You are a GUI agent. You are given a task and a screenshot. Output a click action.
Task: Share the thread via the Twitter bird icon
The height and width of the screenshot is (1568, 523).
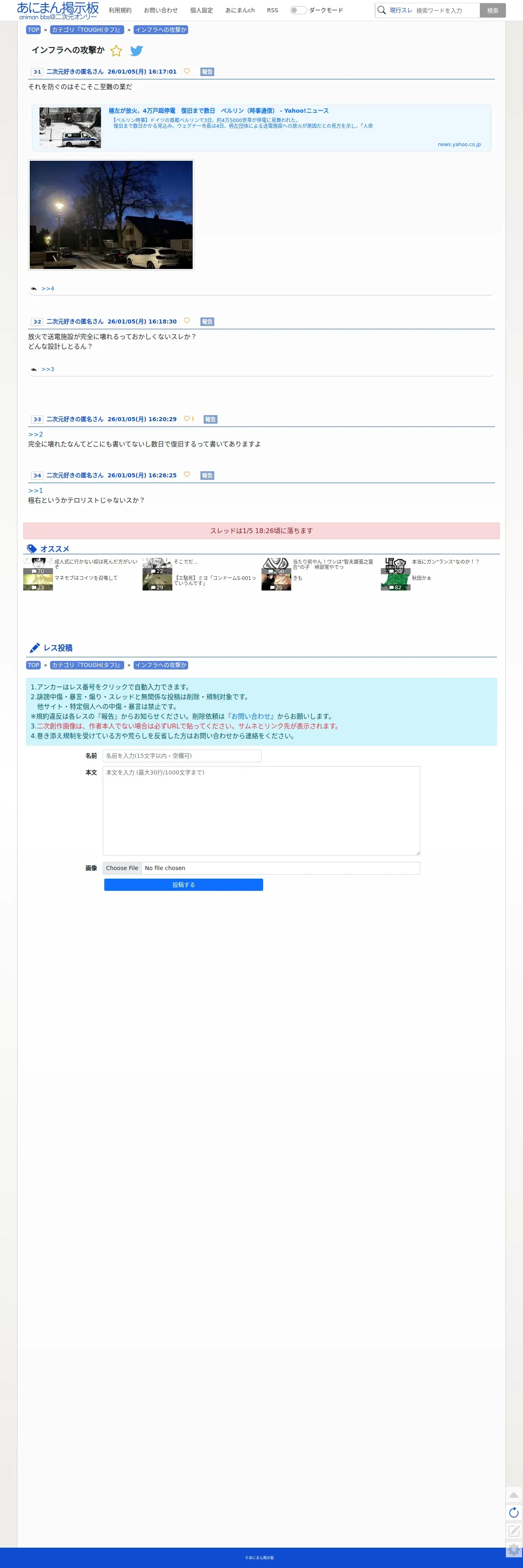pos(136,51)
